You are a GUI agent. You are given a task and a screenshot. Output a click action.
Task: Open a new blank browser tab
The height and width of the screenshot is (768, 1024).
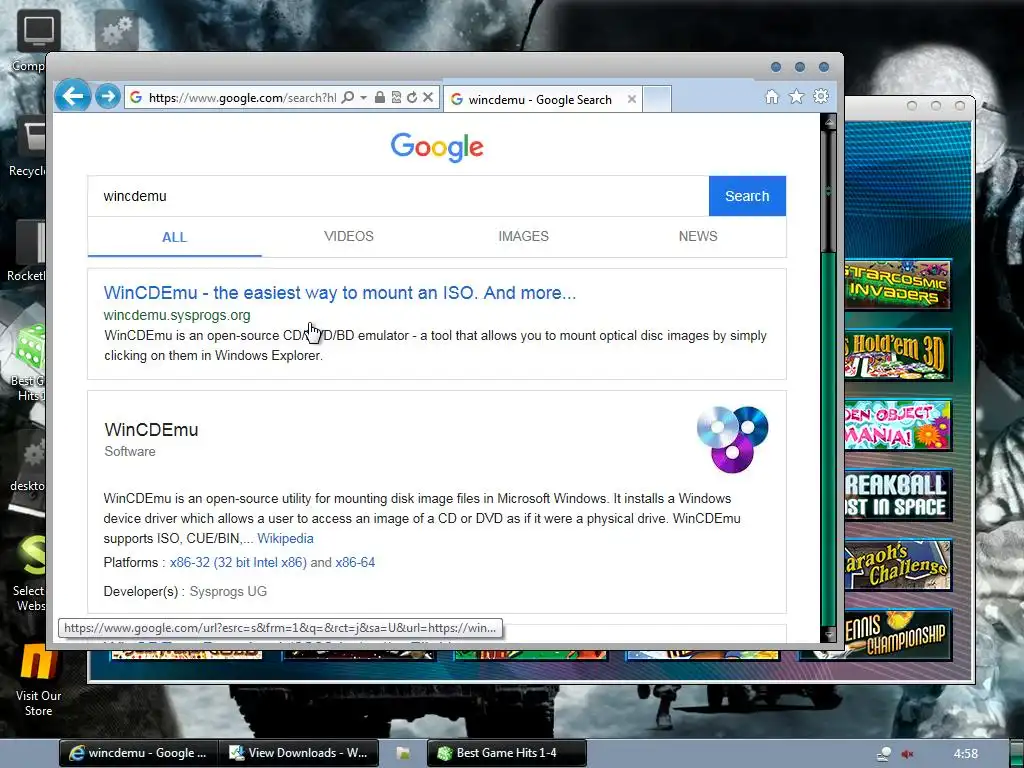coord(656,99)
